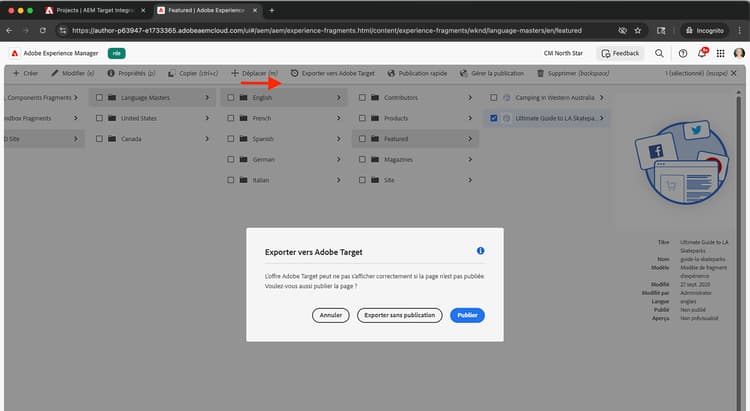
Task: Click Publication rapide toolbar action
Action: tap(417, 73)
